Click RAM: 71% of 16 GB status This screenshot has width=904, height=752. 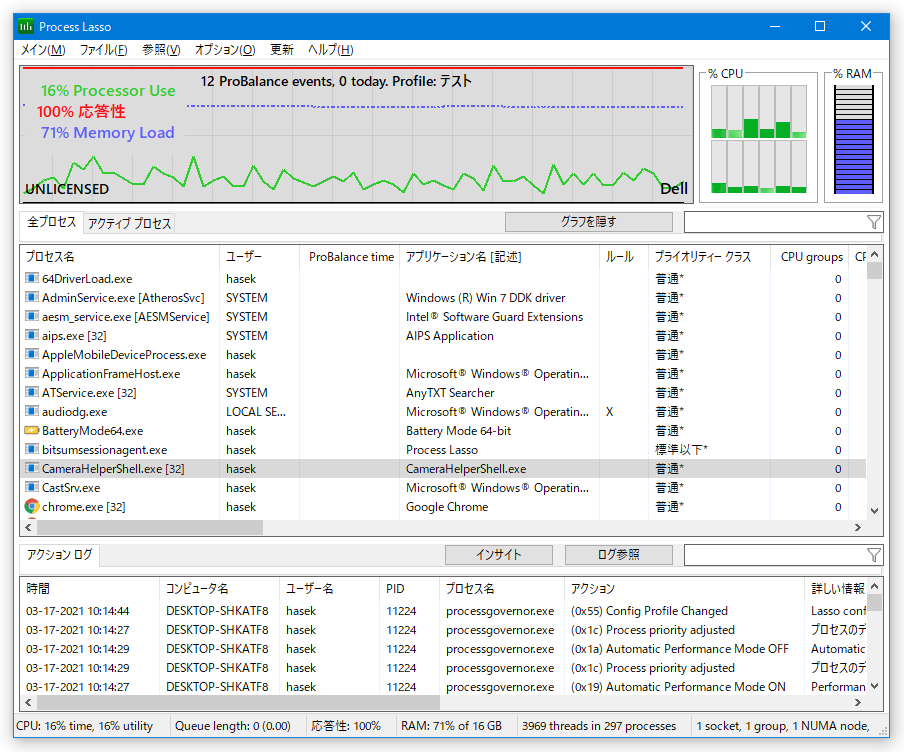451,726
